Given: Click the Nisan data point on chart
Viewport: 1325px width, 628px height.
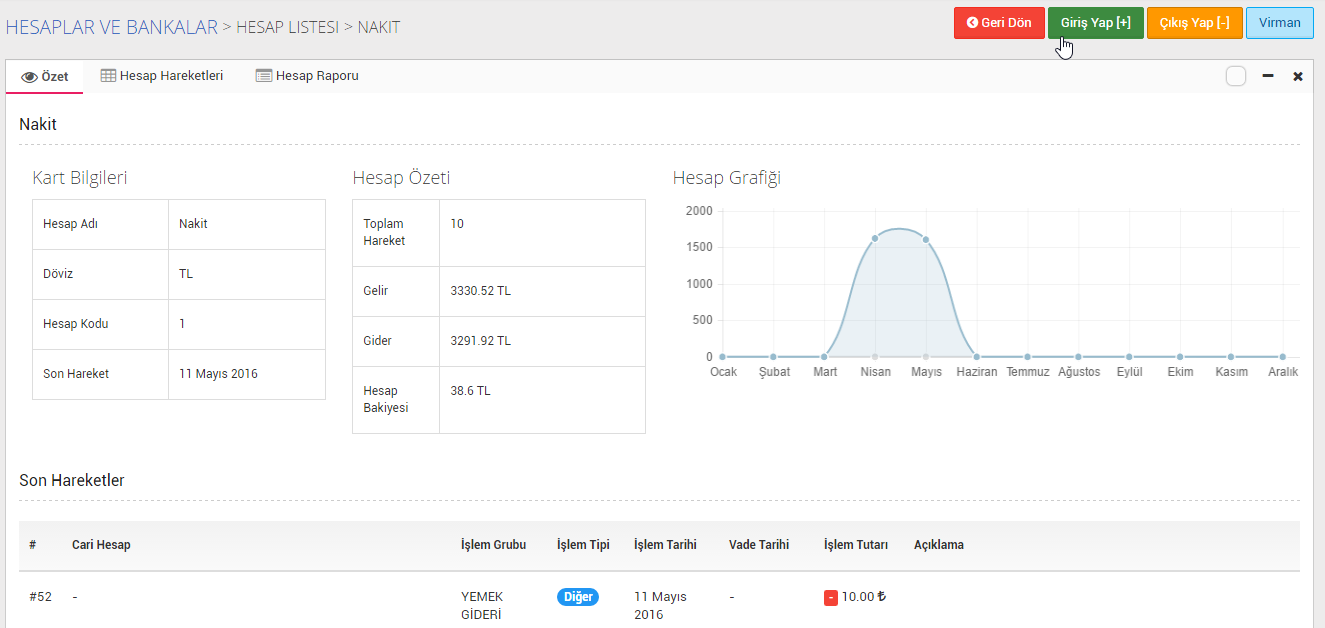Looking at the screenshot, I should point(875,238).
